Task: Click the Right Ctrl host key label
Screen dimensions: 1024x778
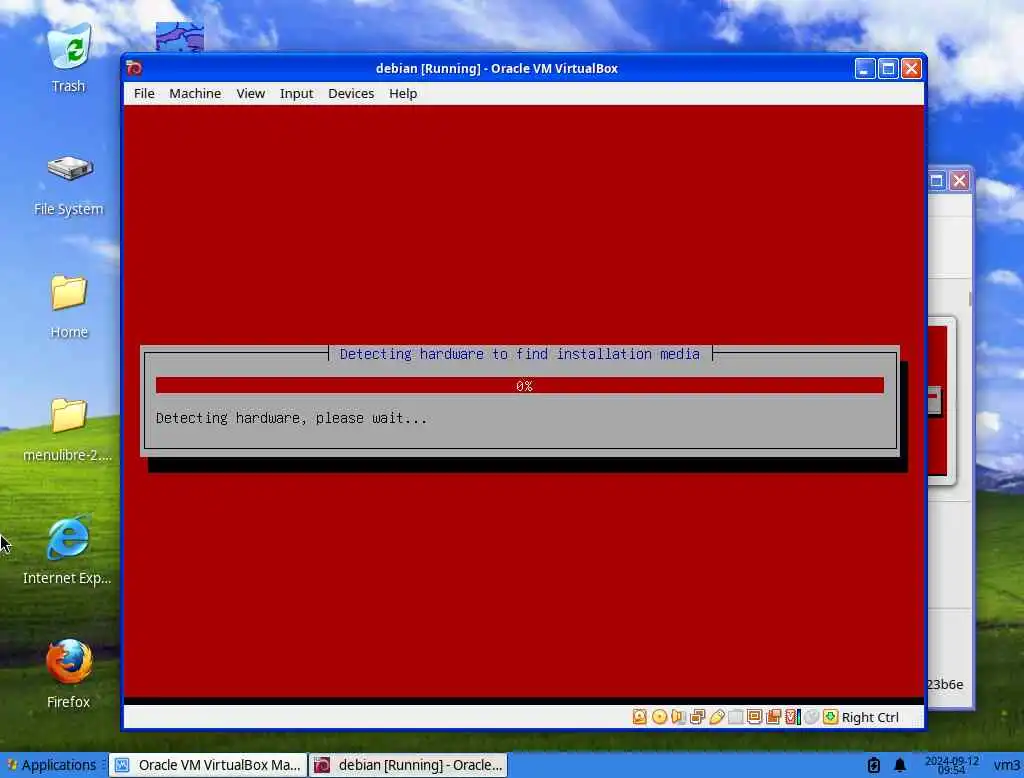Action: pyautogui.click(x=870, y=717)
